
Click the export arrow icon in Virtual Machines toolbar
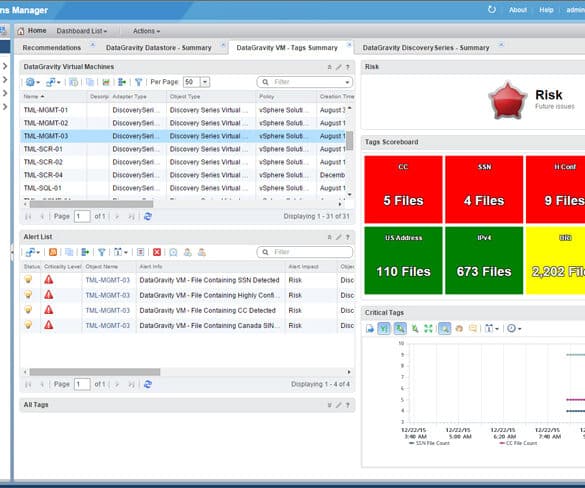pos(122,82)
